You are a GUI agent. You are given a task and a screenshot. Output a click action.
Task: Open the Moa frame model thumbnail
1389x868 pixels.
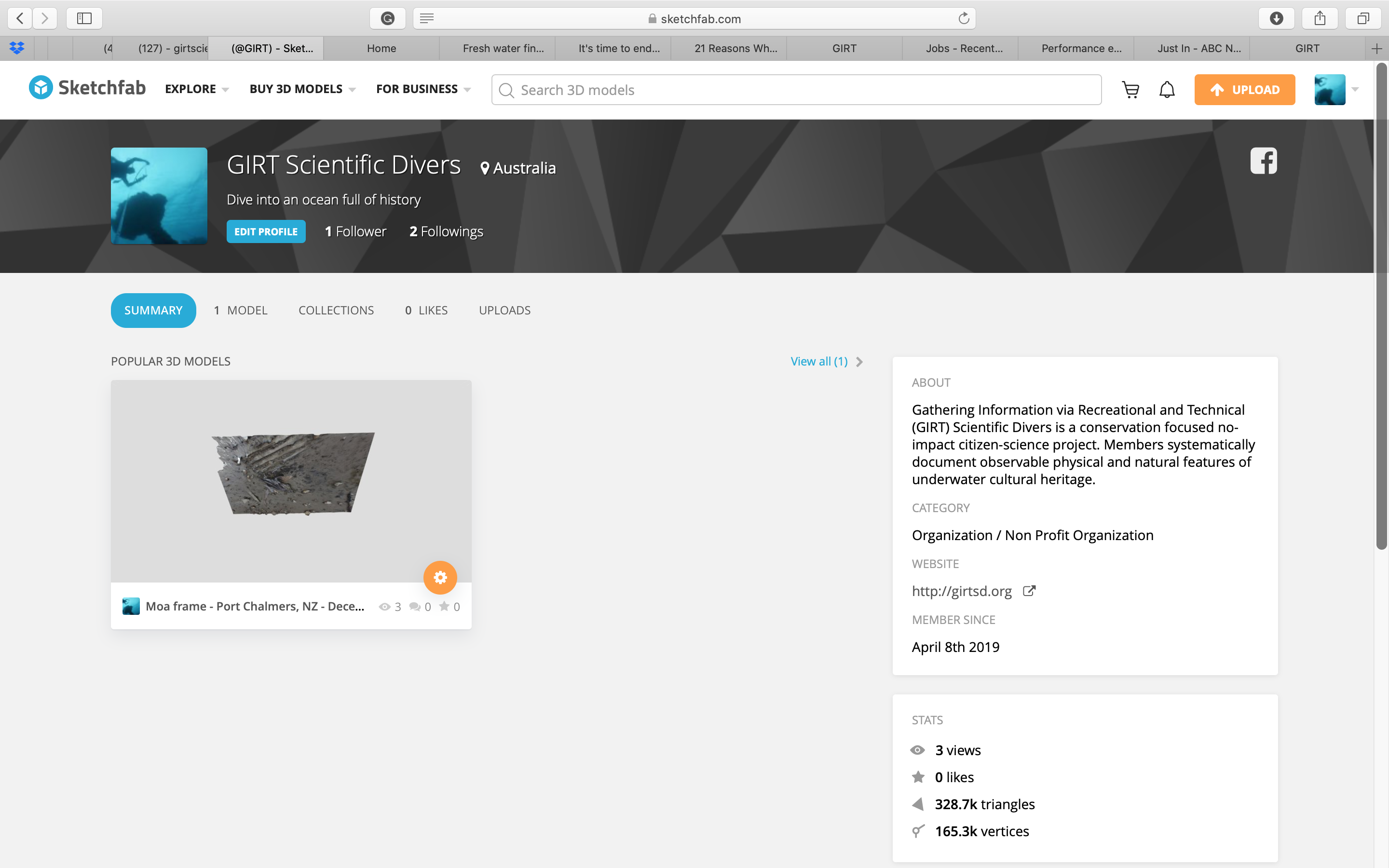point(291,481)
